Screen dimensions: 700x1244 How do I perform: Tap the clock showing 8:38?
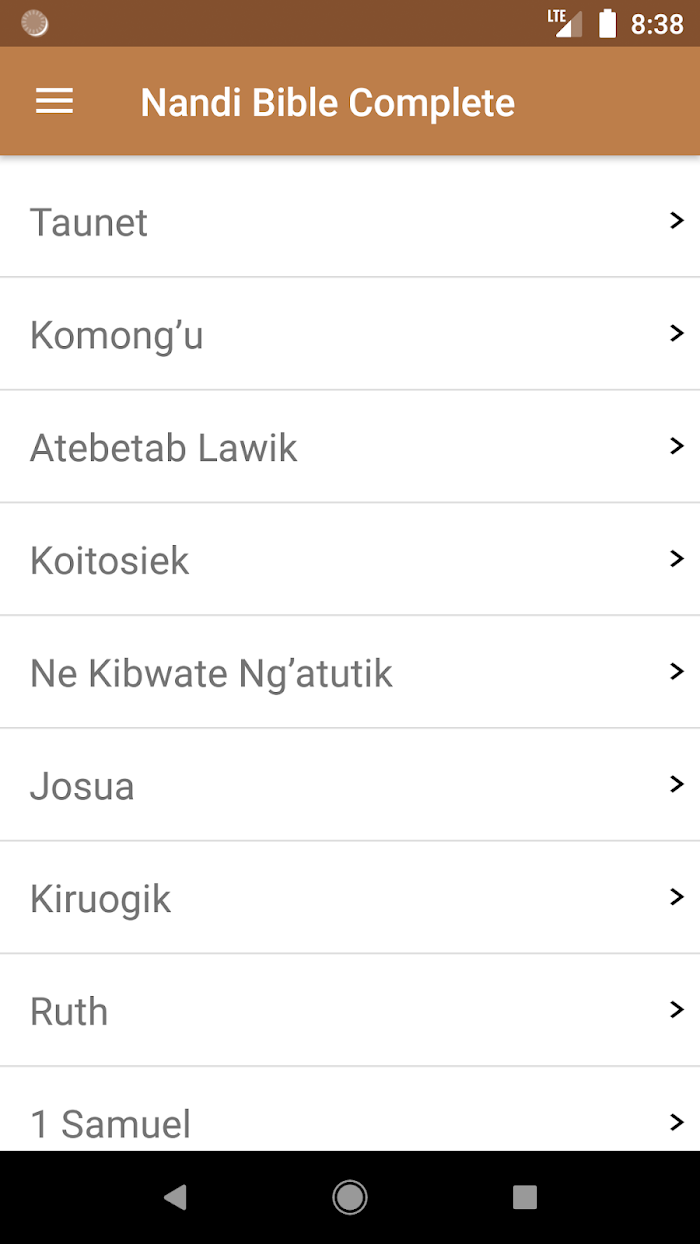point(657,24)
